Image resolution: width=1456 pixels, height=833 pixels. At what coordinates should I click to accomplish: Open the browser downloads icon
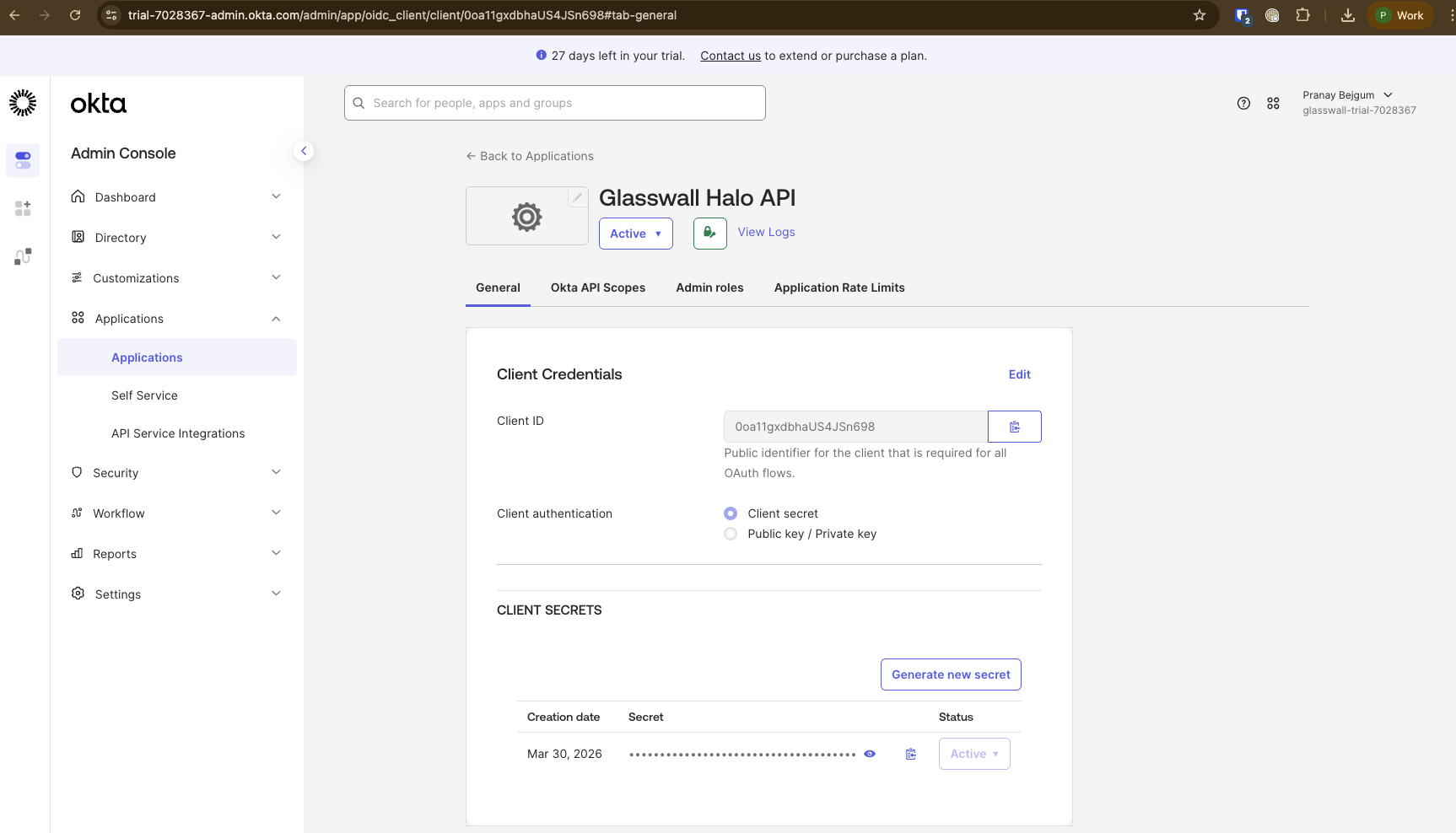[x=1348, y=15]
